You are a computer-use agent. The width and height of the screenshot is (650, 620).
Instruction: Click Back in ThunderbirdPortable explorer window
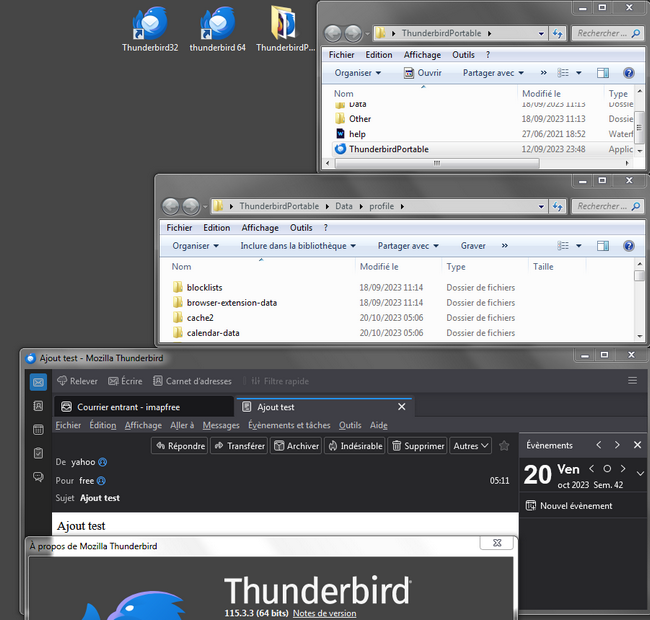[x=333, y=34]
